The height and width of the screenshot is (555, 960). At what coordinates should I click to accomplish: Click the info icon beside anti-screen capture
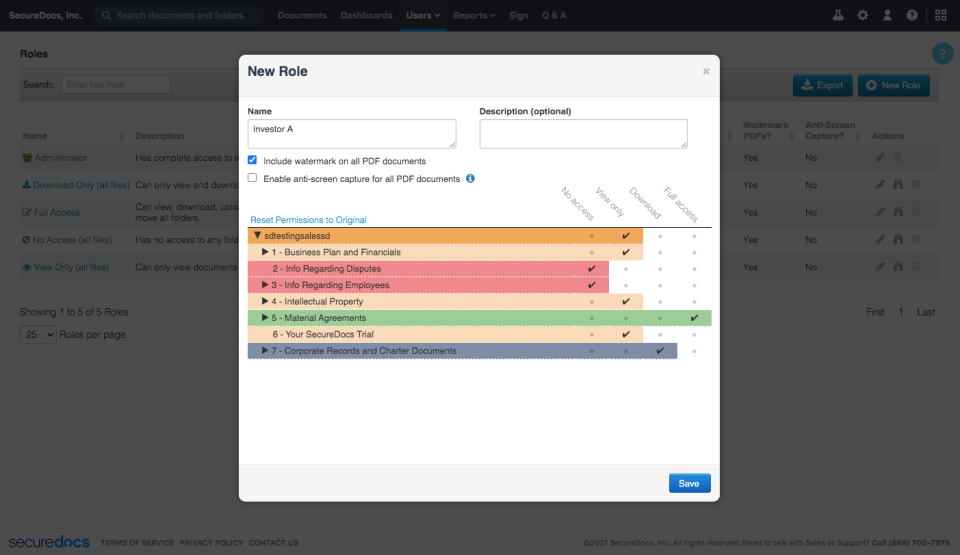470,179
